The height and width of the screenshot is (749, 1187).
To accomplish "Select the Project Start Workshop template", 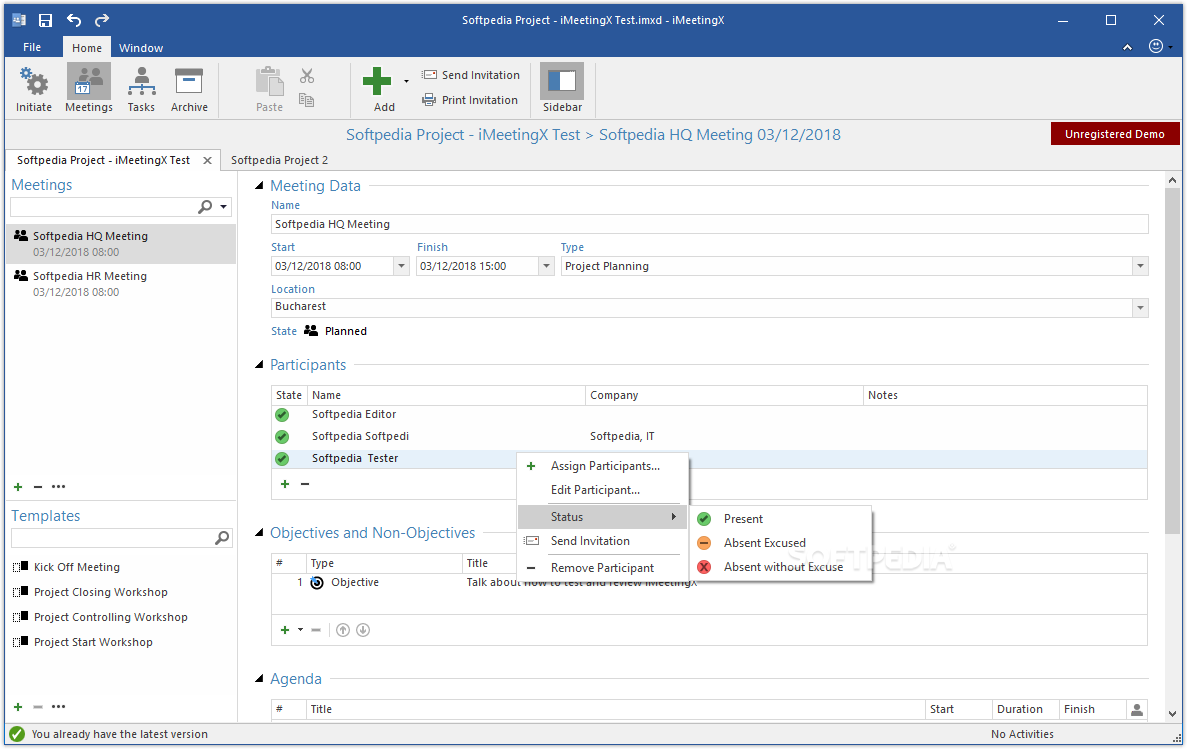I will click(93, 642).
